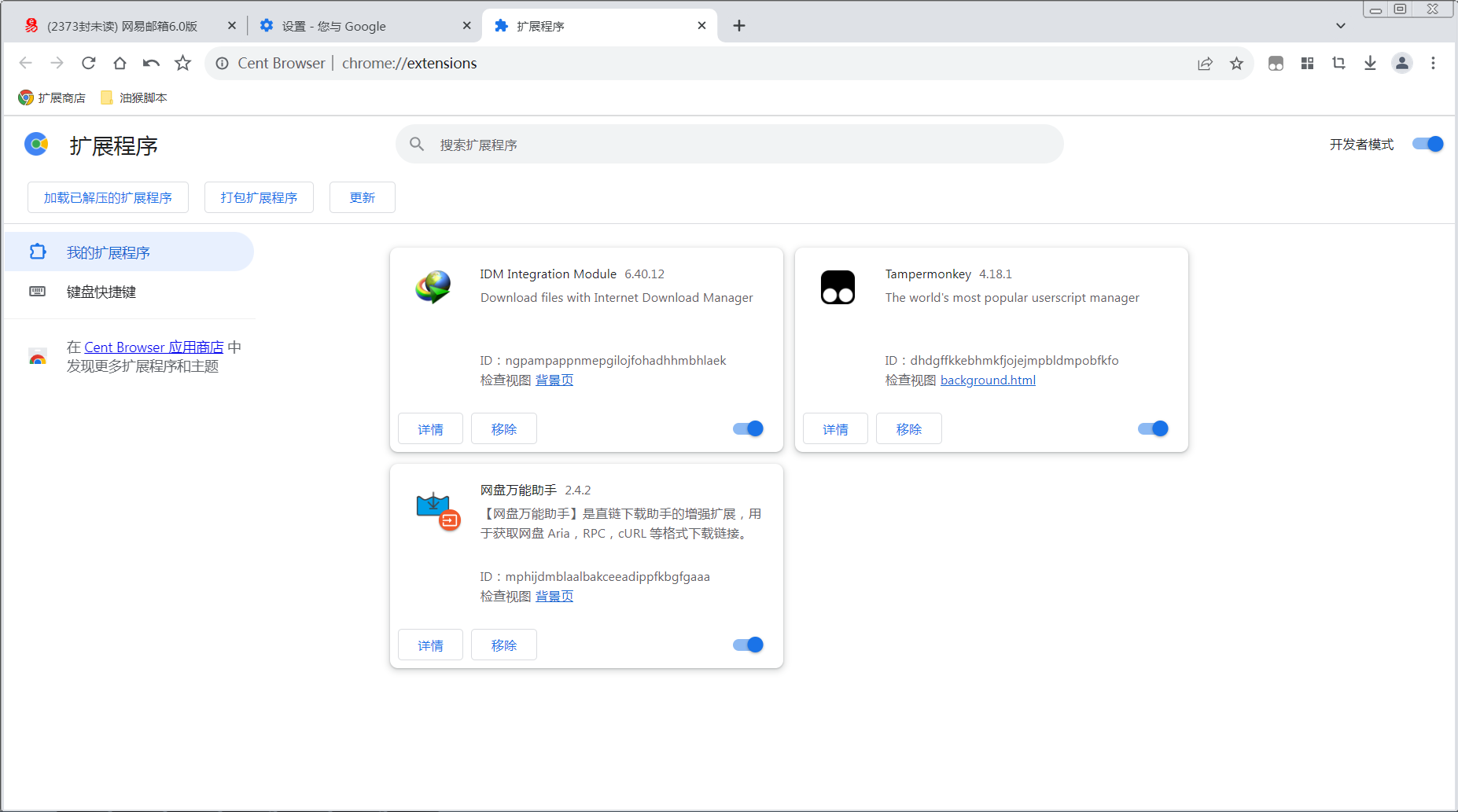Click 移除 for 网盘万能助手
The width and height of the screenshot is (1458, 812).
tap(503, 645)
